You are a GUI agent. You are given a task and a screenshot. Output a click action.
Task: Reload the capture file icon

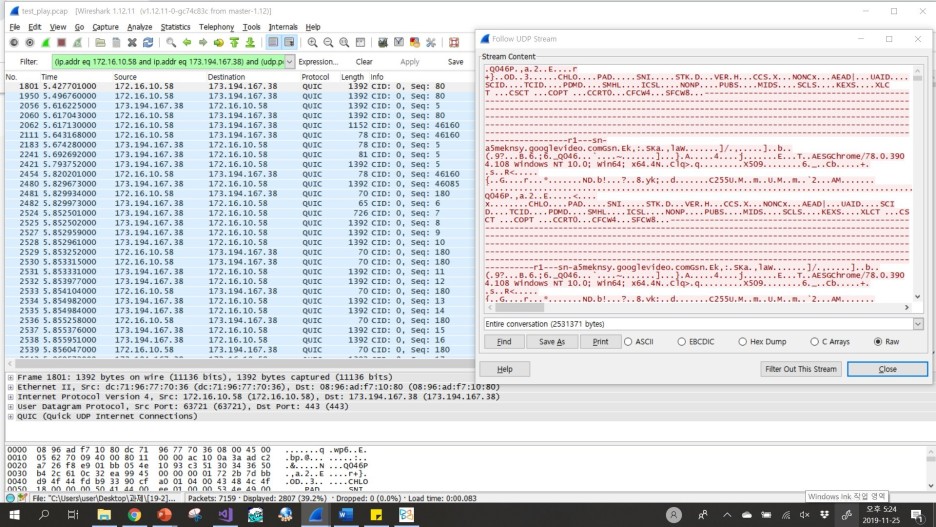148,42
